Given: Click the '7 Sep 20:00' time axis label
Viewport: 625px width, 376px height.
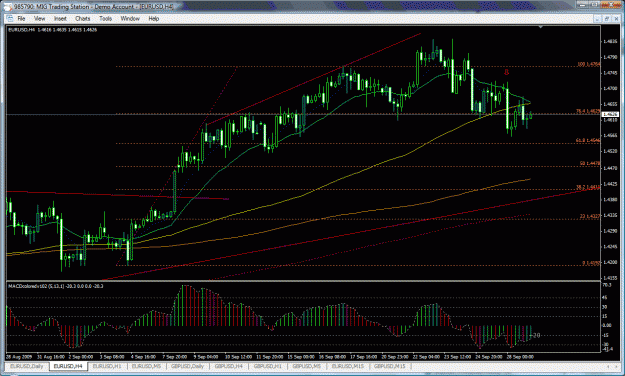Looking at the screenshot, I should (174, 357).
